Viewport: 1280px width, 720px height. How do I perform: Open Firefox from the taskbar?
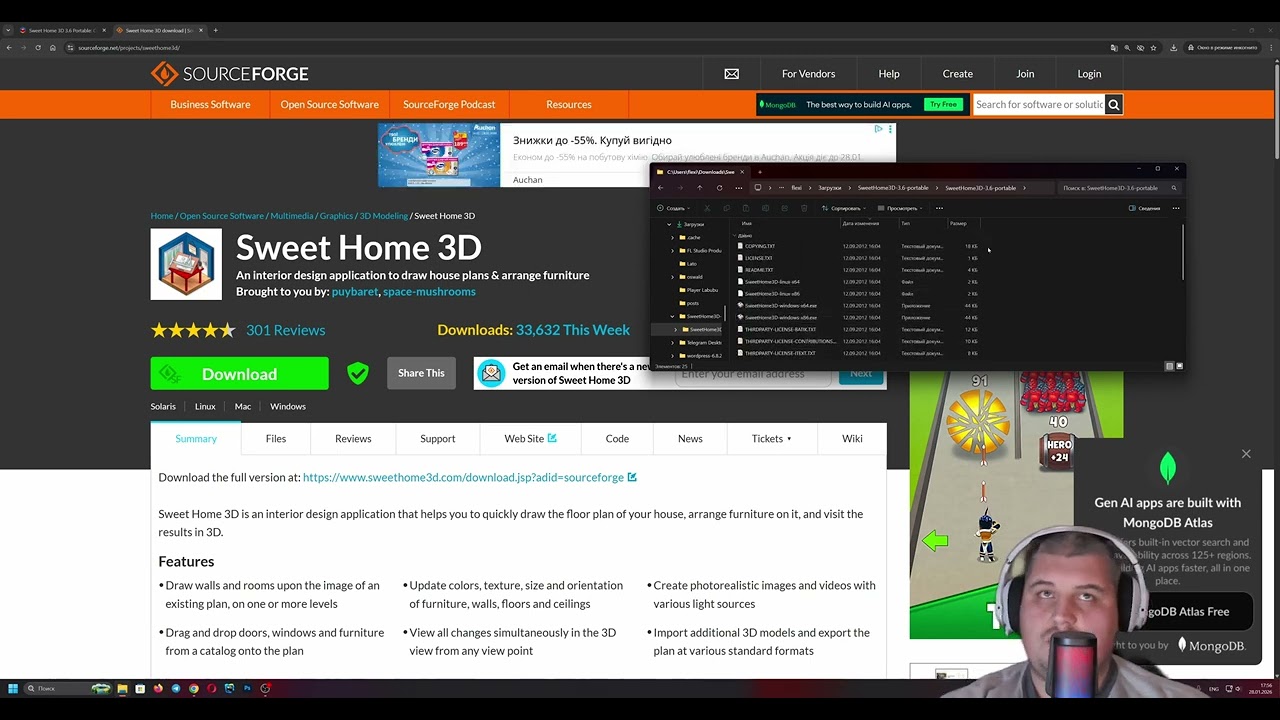(158, 689)
